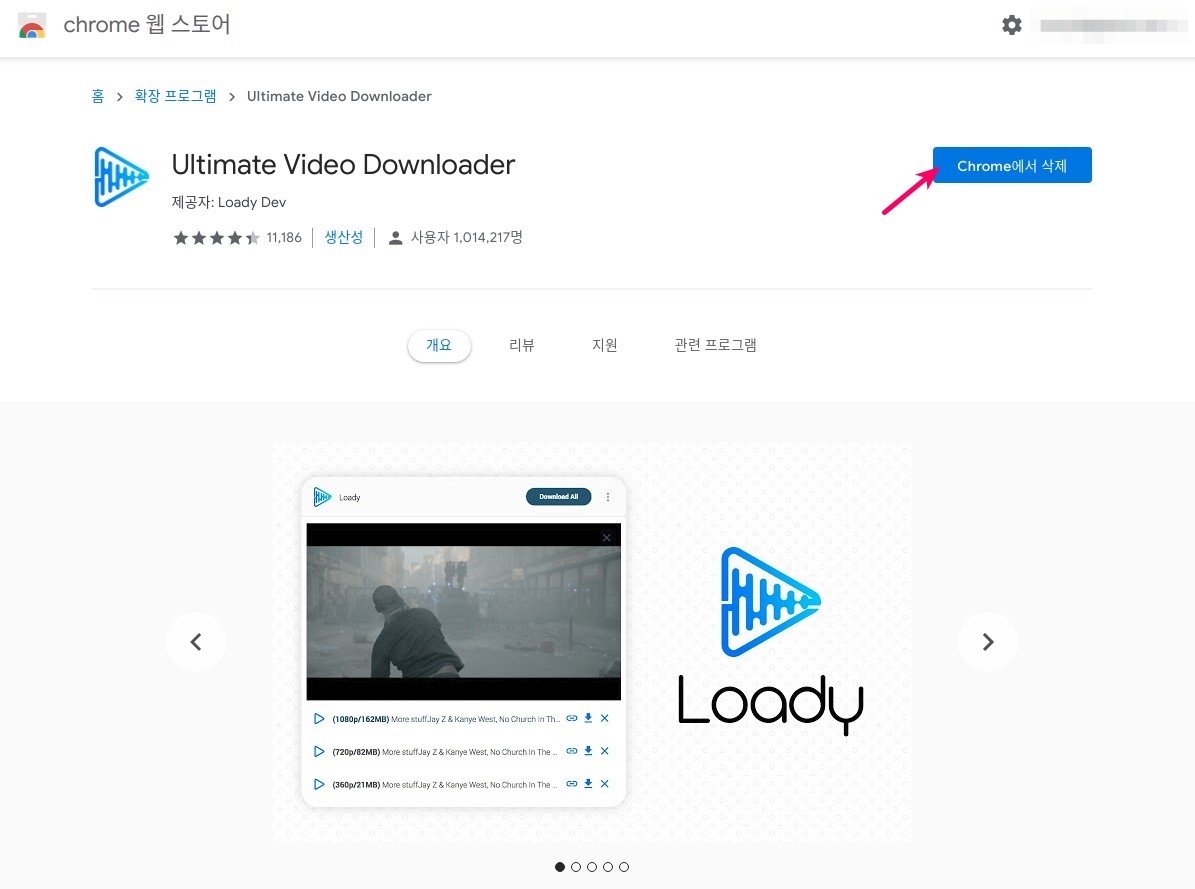Click Ultimate Video Downloader breadcrumb text
Image resolution: width=1195 pixels, height=889 pixels.
[x=339, y=96]
